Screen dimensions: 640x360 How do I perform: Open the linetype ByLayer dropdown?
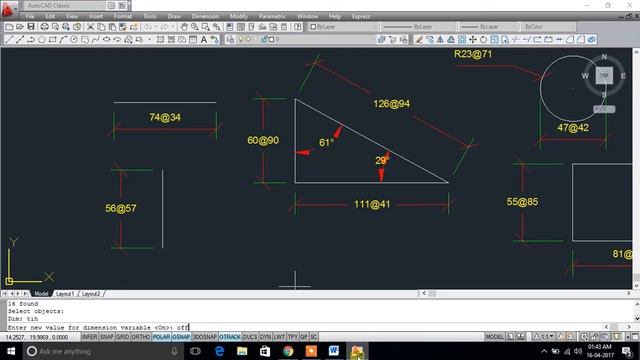coord(418,27)
